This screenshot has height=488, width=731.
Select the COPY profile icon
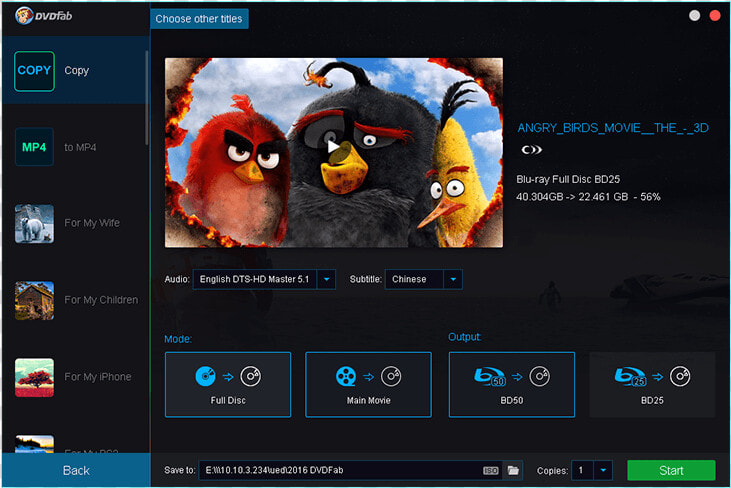pyautogui.click(x=34, y=71)
